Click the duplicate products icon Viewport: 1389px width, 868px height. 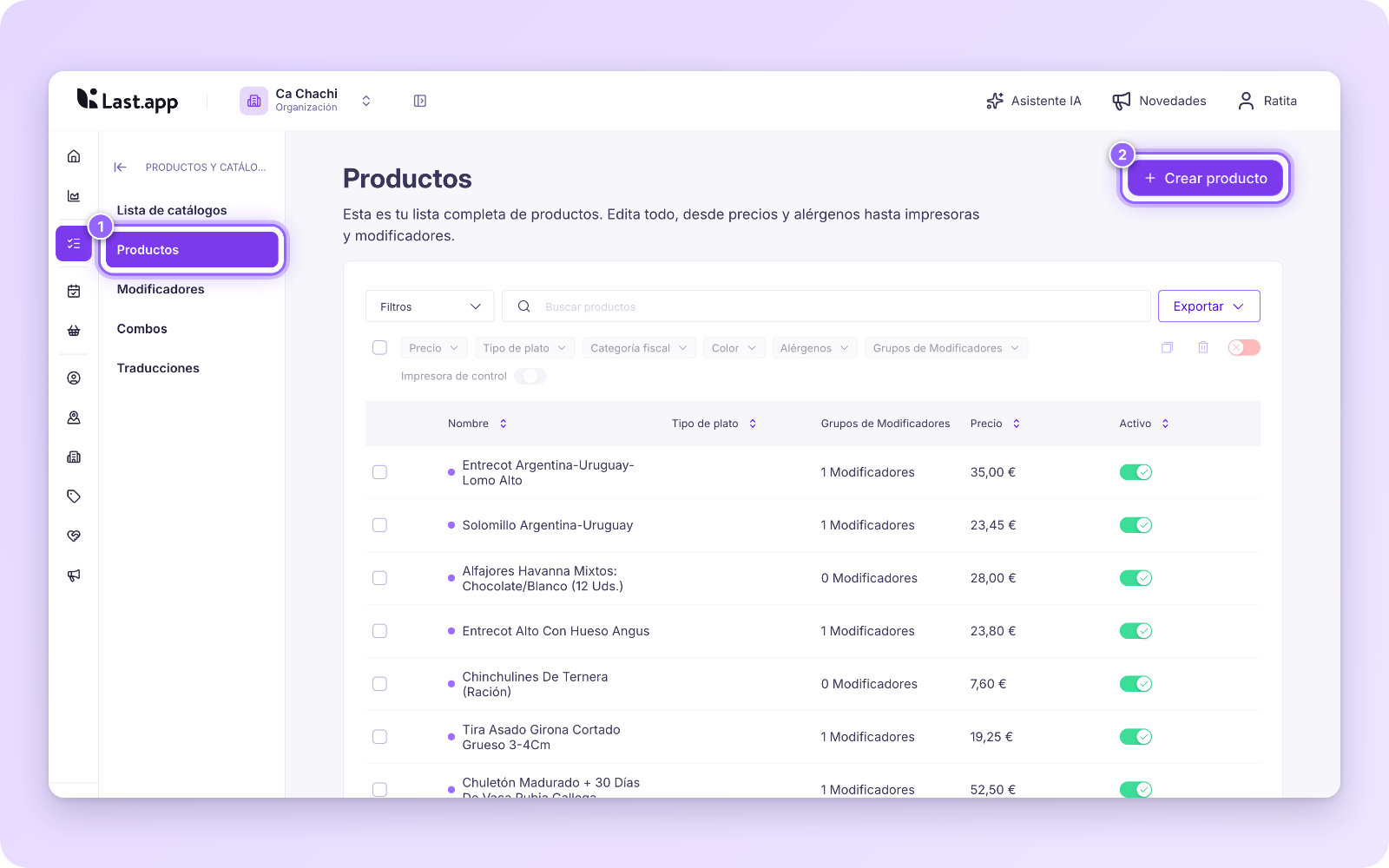(x=1167, y=347)
